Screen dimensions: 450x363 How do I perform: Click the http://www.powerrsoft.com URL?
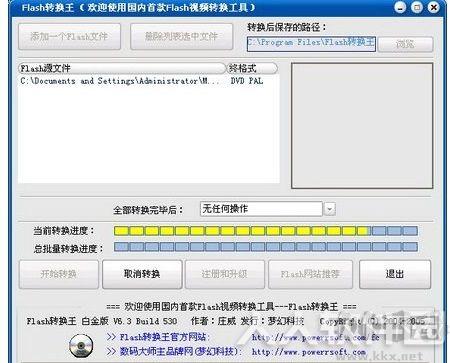[309, 352]
